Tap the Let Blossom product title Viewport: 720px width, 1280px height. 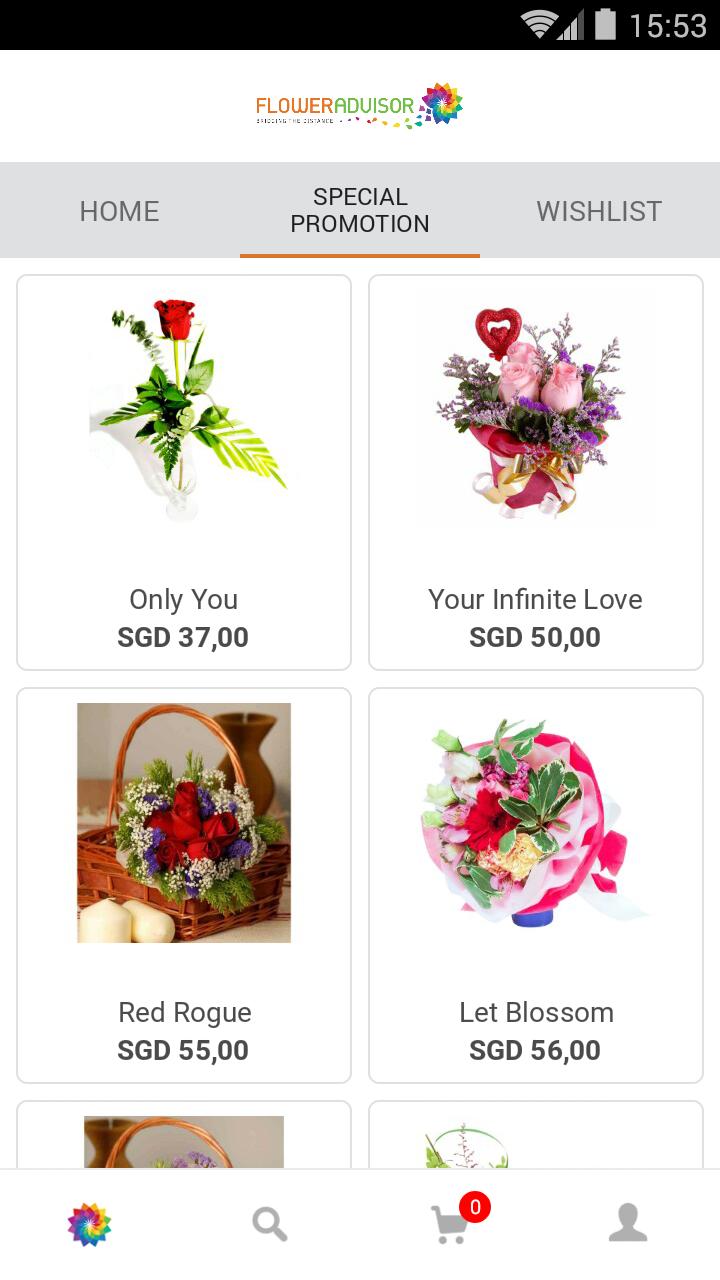pyautogui.click(x=536, y=1012)
